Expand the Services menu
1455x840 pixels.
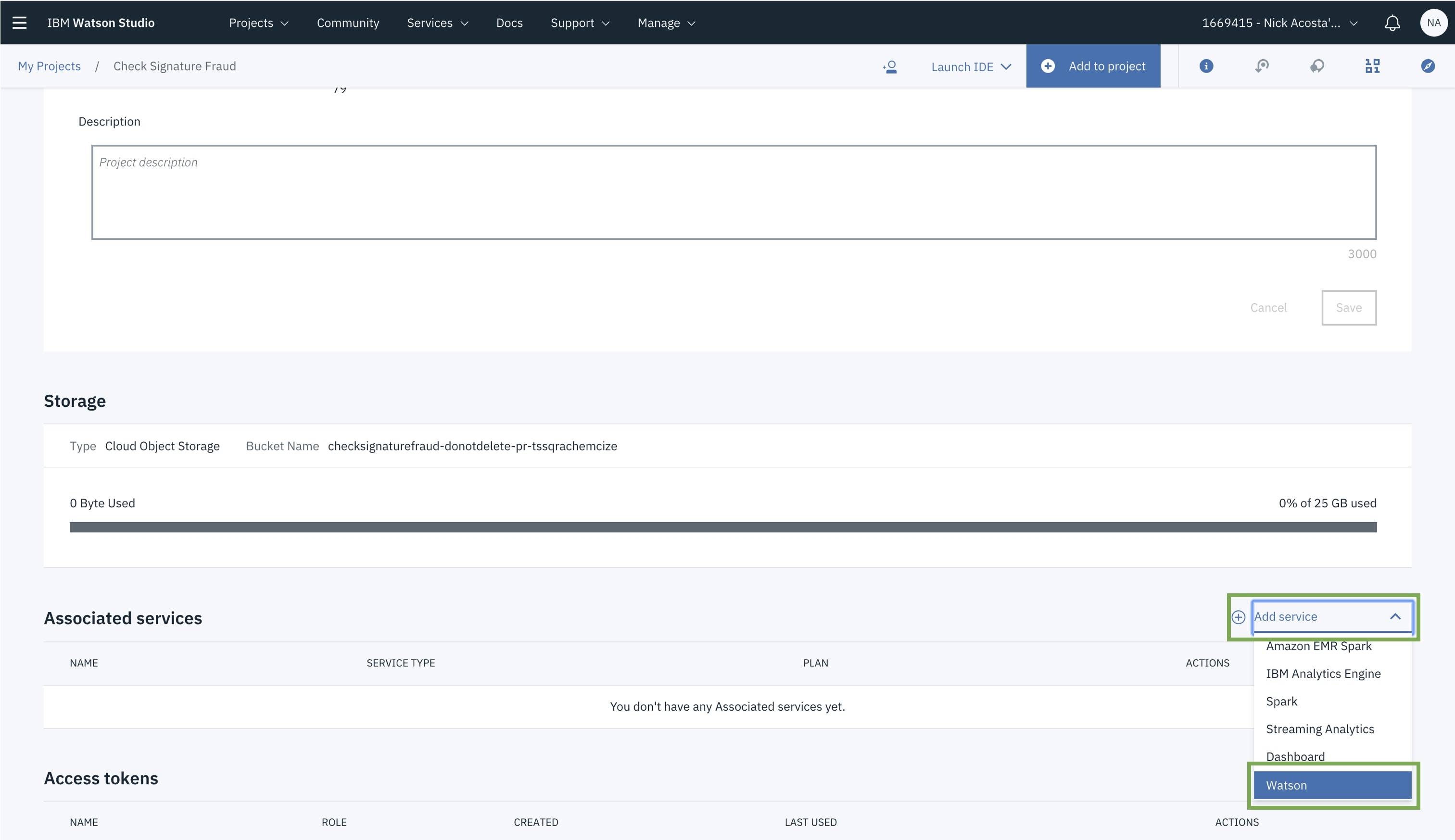click(438, 23)
